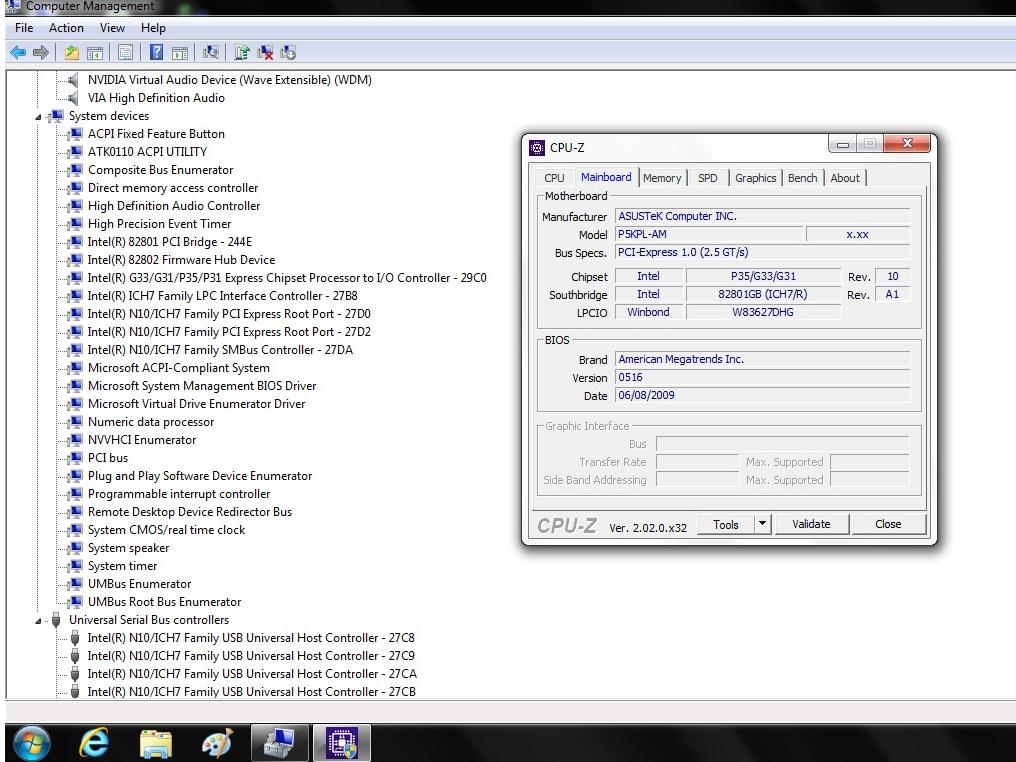
Task: Select PCI Express Root Port - 27D0
Action: [x=229, y=314]
